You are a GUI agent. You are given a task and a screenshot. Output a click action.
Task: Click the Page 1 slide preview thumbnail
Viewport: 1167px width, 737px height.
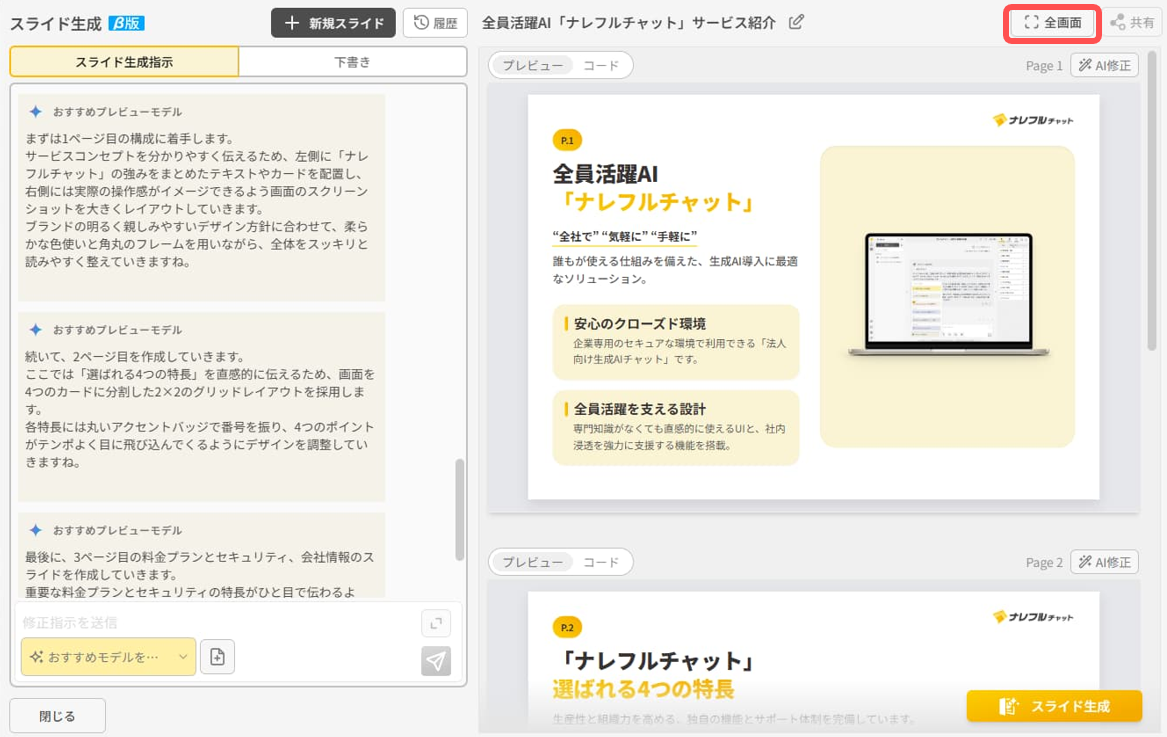coord(813,297)
